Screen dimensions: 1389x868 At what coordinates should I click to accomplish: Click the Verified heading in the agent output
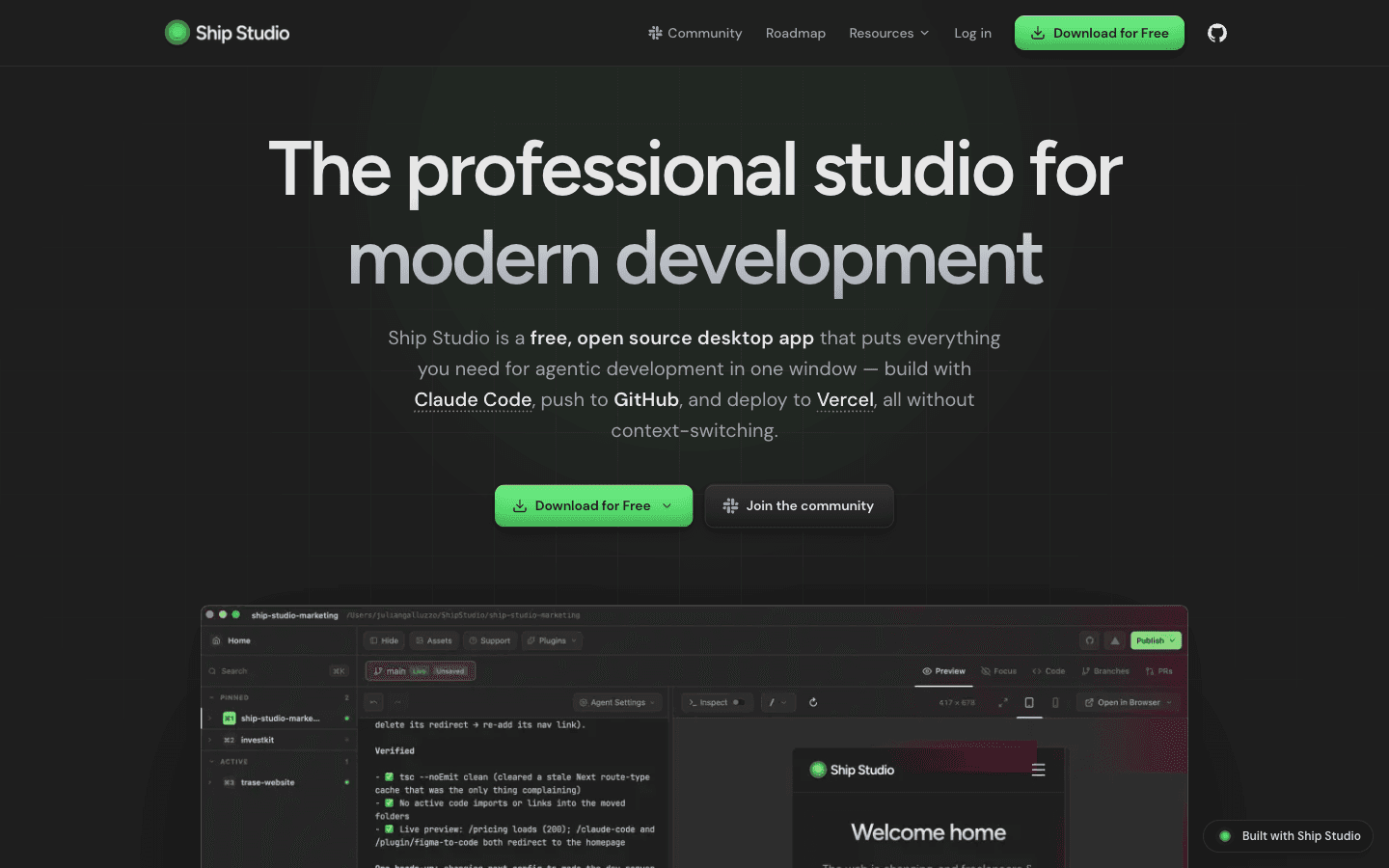click(395, 750)
